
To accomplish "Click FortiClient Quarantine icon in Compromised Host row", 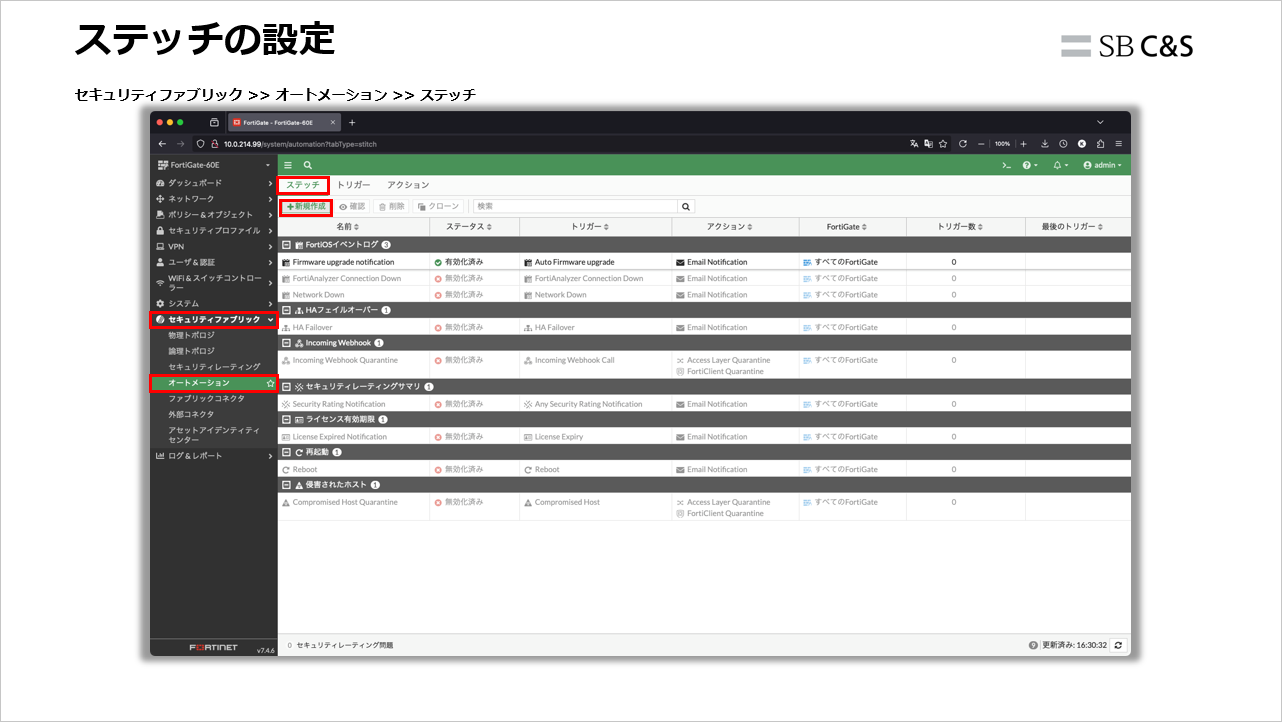I will [x=680, y=513].
